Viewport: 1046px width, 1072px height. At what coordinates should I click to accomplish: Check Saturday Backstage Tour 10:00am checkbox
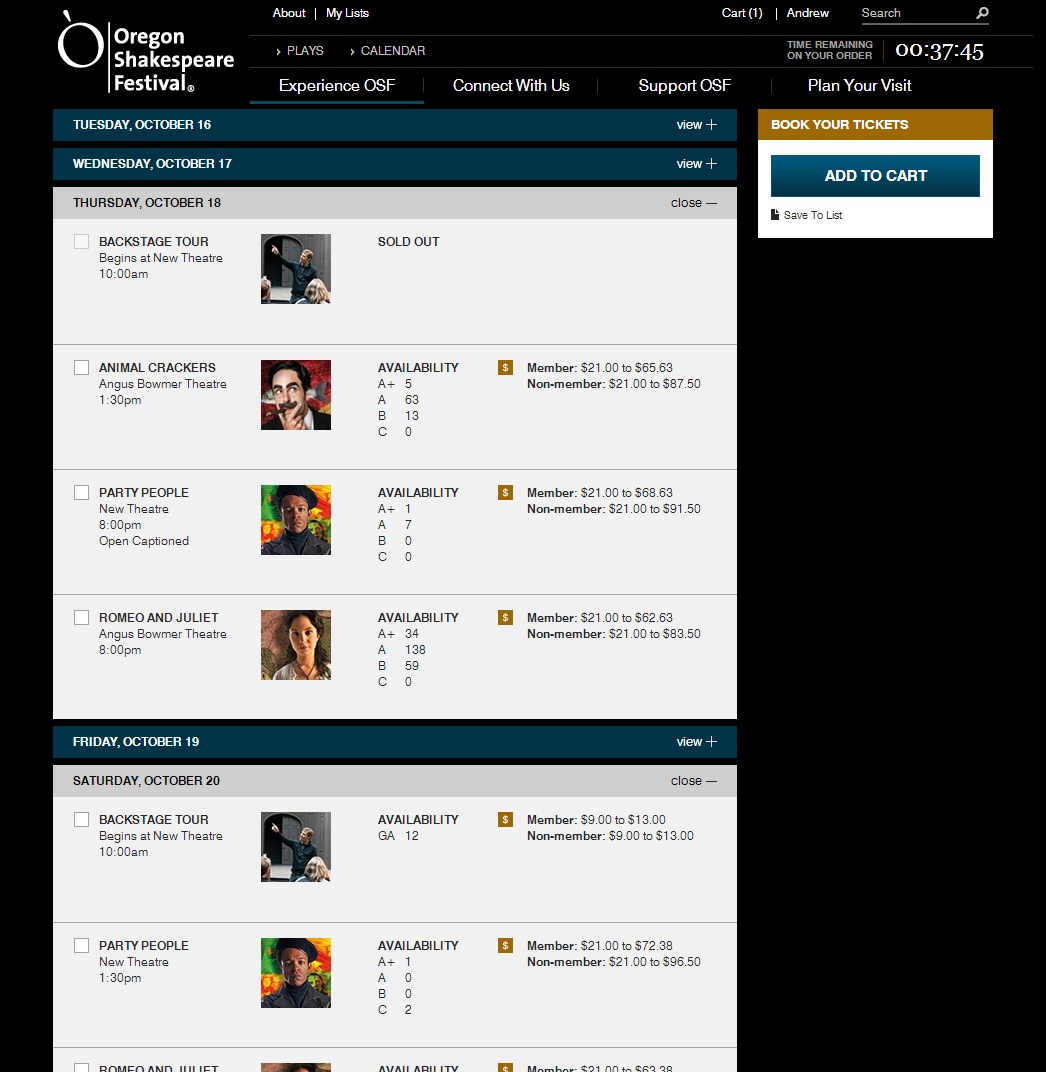click(81, 820)
